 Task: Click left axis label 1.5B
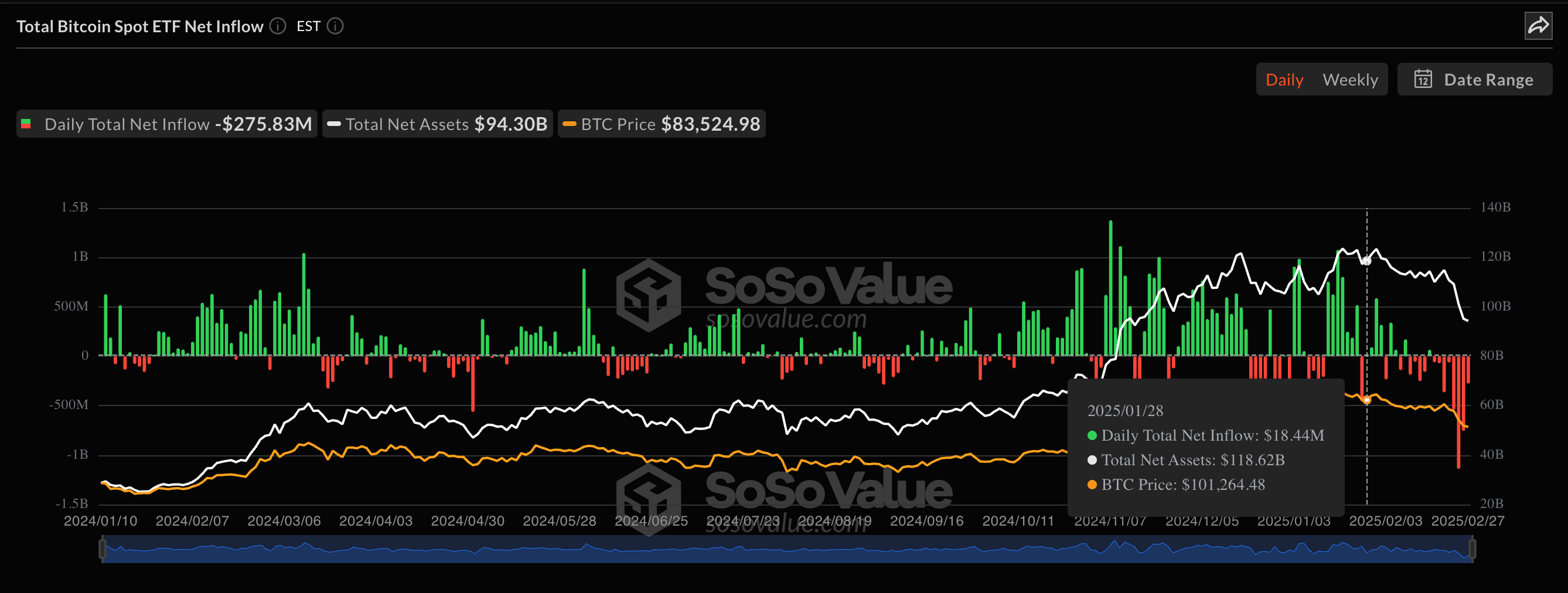[74, 207]
